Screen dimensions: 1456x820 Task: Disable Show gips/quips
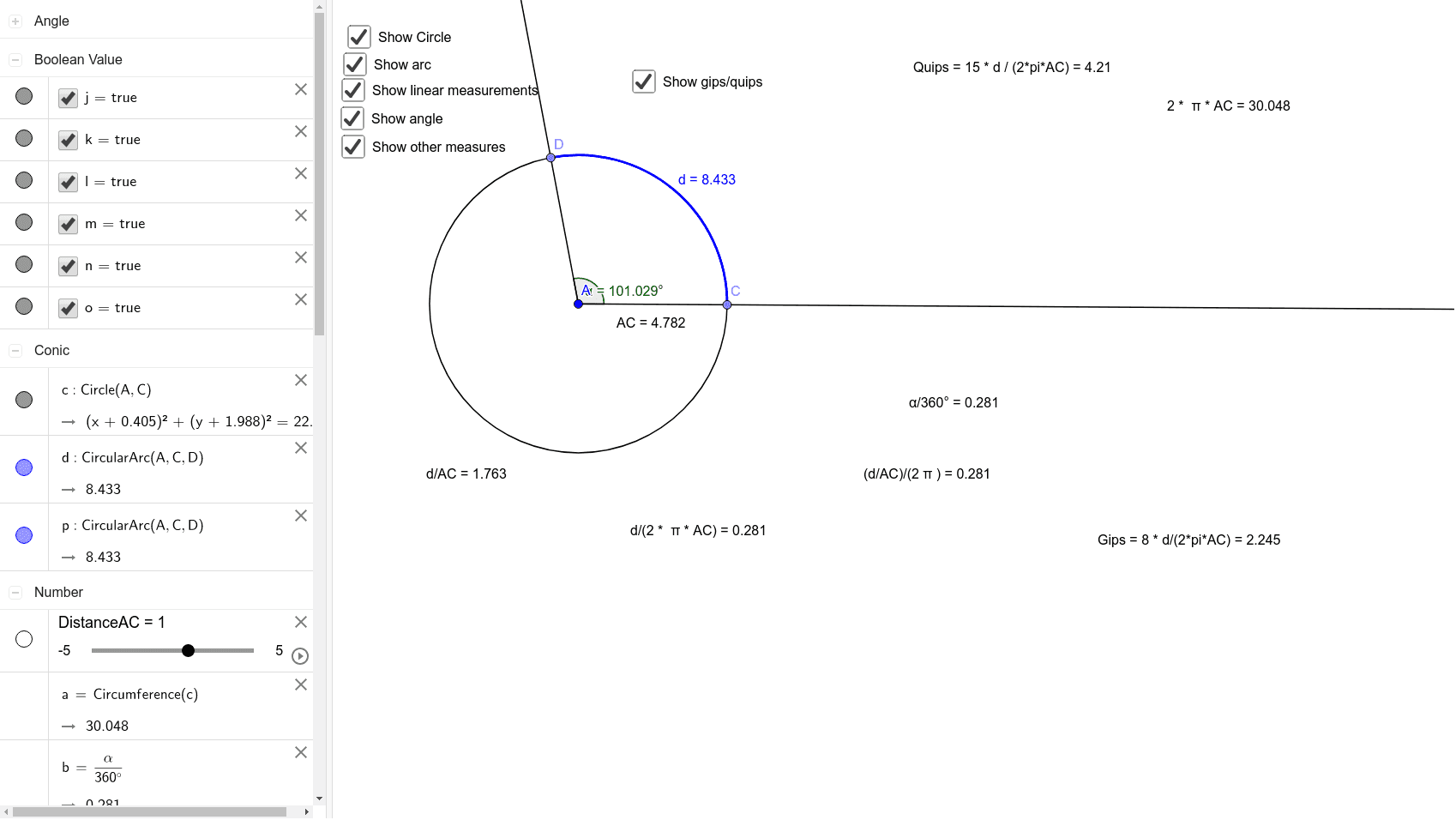click(643, 81)
